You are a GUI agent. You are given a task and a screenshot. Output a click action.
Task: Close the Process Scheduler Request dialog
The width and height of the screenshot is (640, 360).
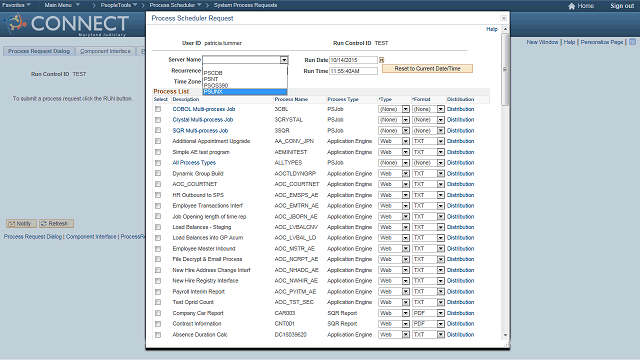(504, 18)
